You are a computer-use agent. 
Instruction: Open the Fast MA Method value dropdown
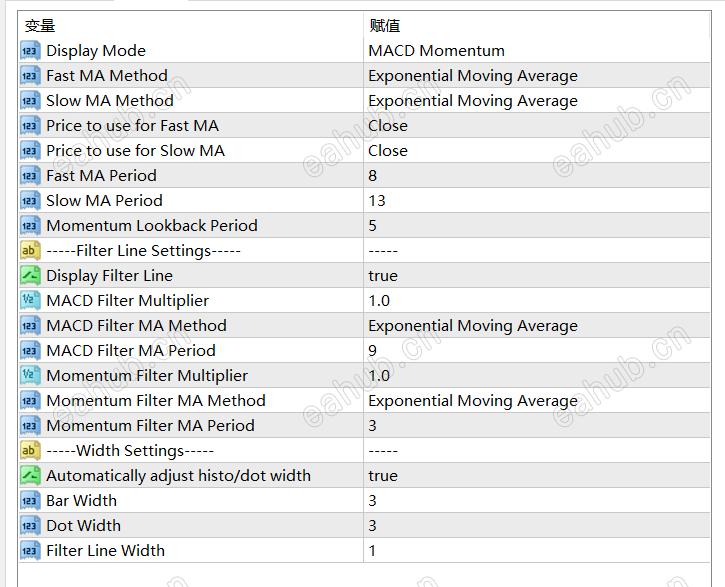click(472, 76)
